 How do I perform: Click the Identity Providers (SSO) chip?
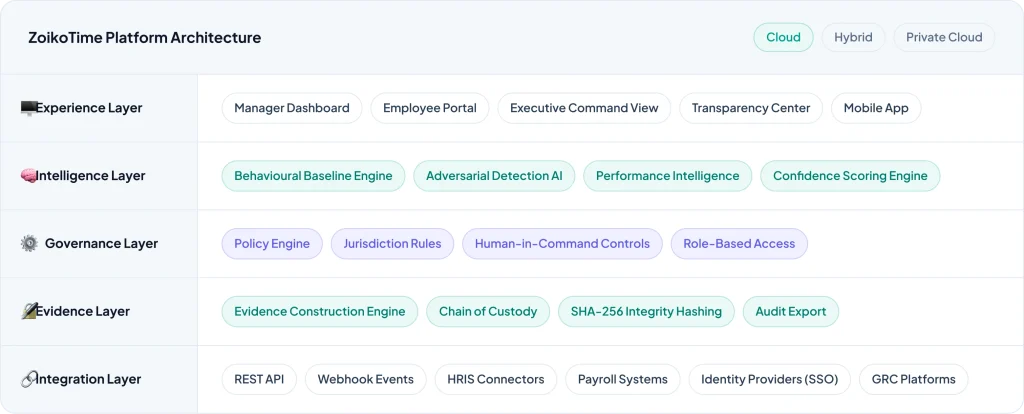click(770, 379)
